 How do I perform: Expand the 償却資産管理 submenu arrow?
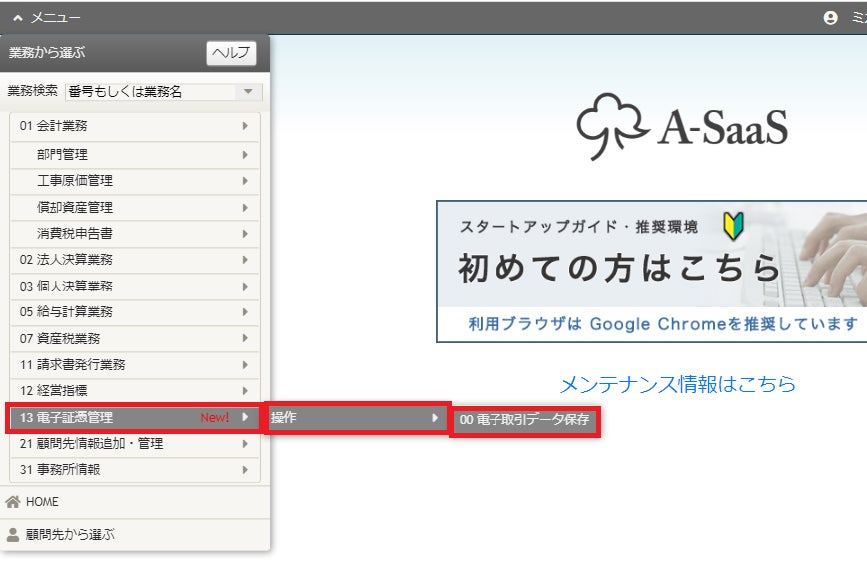point(245,208)
